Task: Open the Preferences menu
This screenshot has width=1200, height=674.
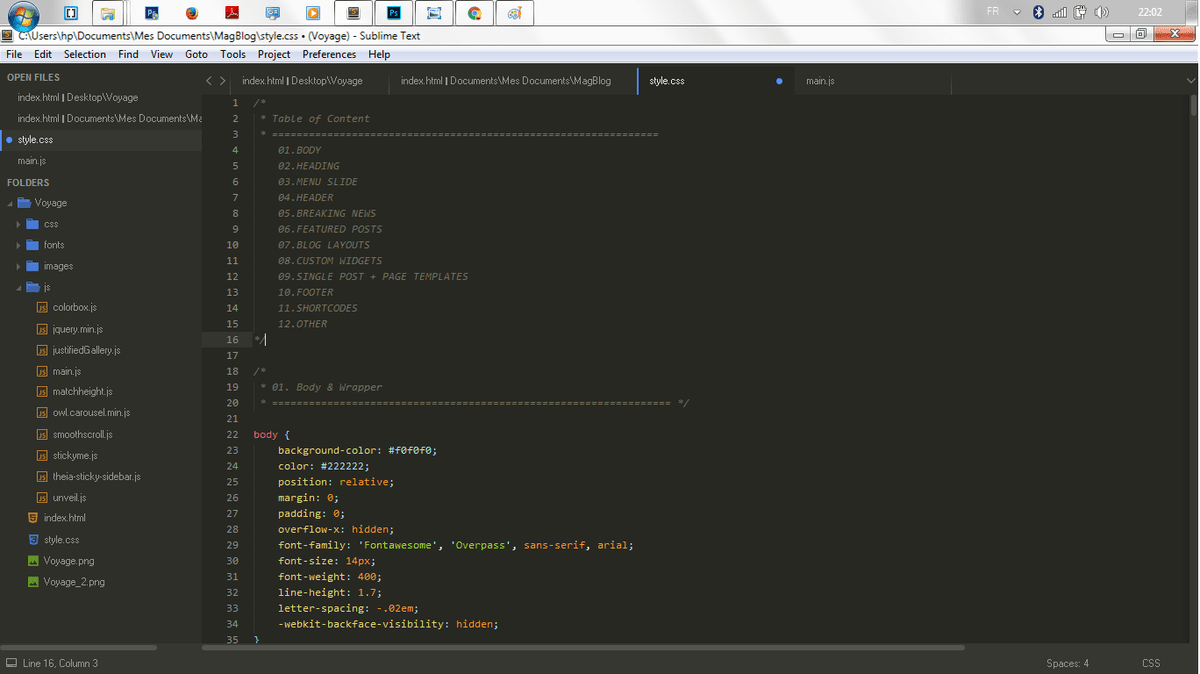Action: 329,54
